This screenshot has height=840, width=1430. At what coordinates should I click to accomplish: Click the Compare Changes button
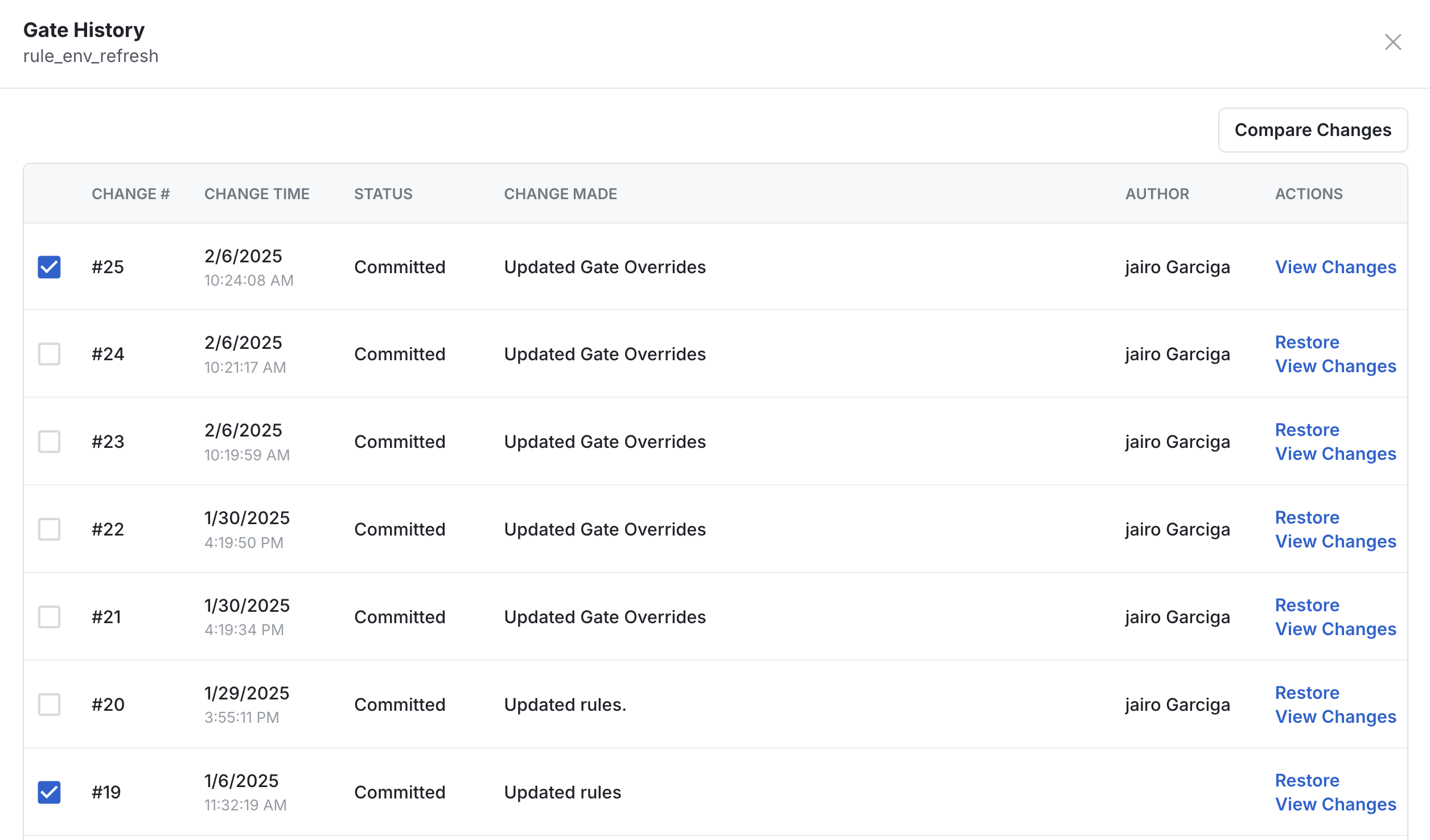[x=1313, y=130]
